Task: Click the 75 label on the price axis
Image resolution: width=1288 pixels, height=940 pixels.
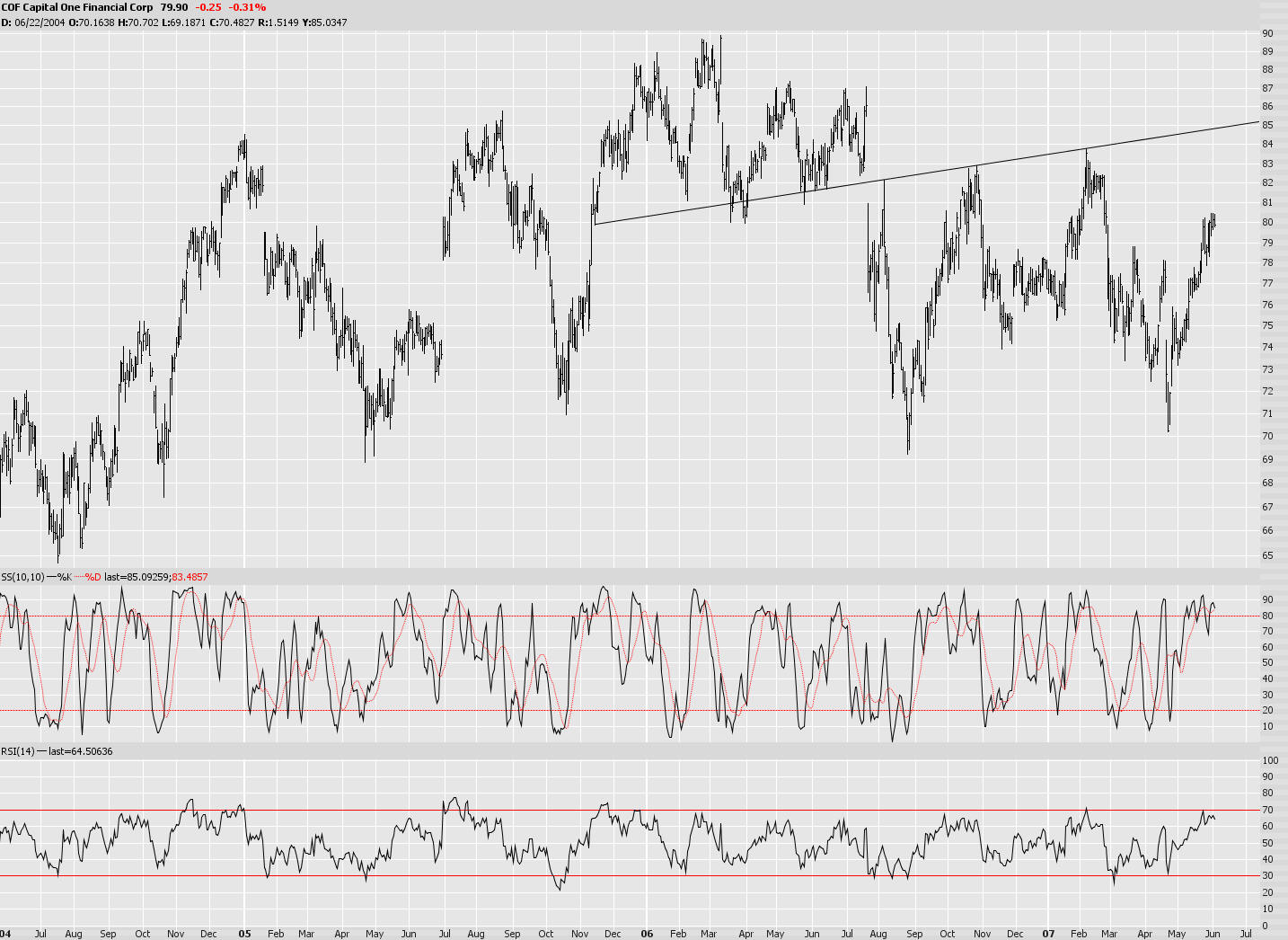Action: click(x=1267, y=325)
